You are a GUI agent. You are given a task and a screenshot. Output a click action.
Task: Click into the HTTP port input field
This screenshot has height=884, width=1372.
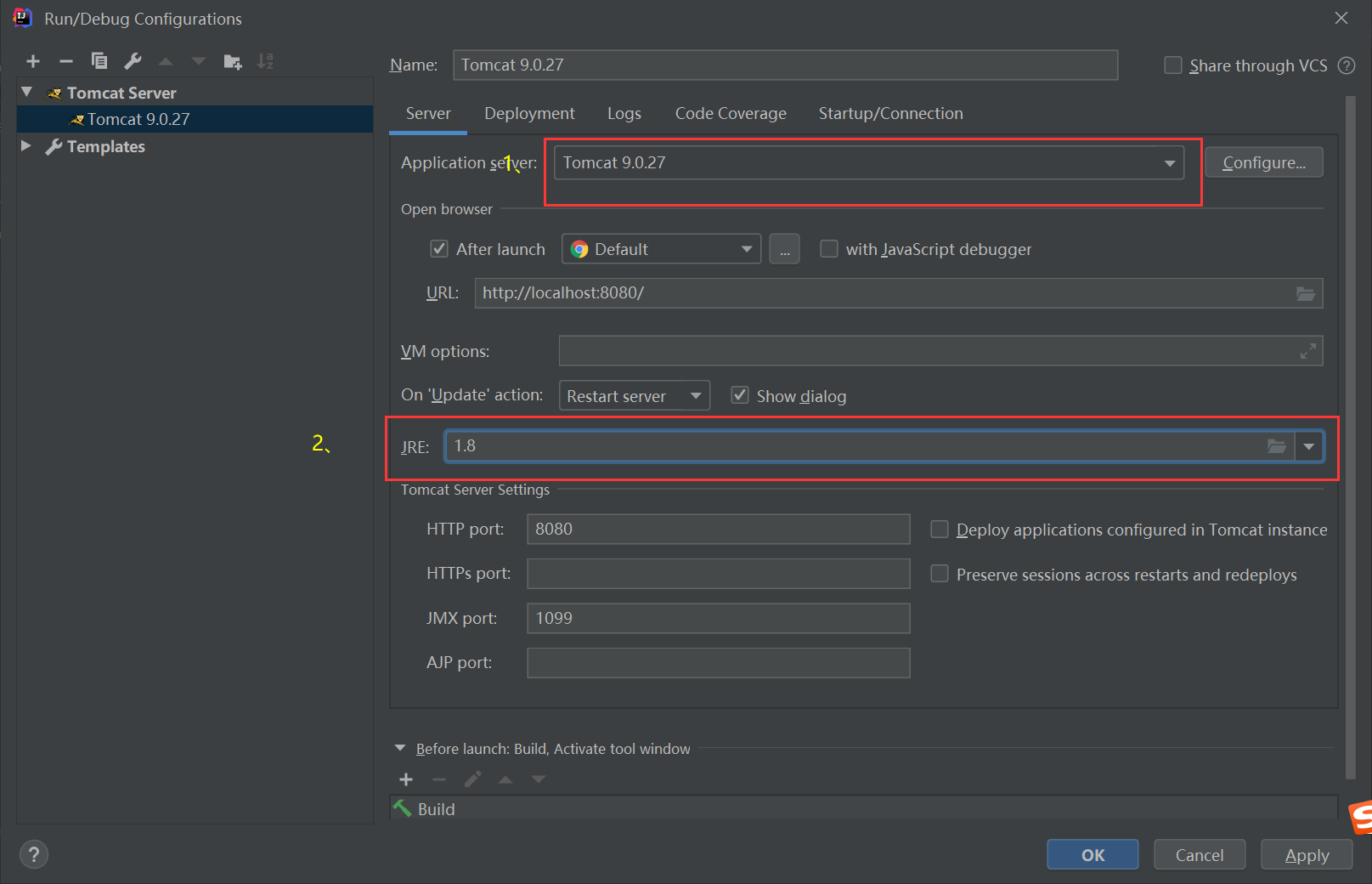718,529
